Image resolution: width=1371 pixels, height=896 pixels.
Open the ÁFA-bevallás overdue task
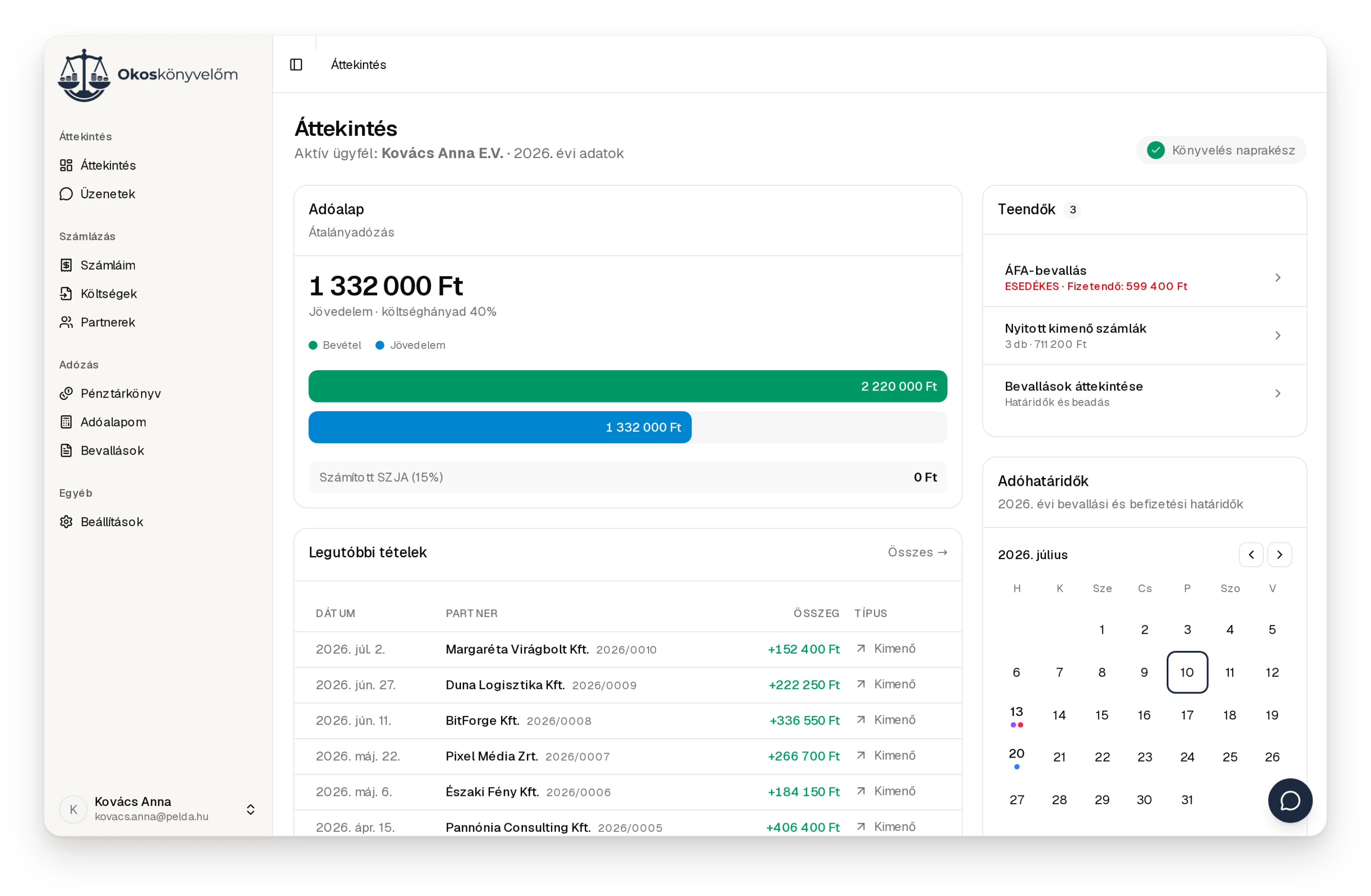[x=1144, y=278]
